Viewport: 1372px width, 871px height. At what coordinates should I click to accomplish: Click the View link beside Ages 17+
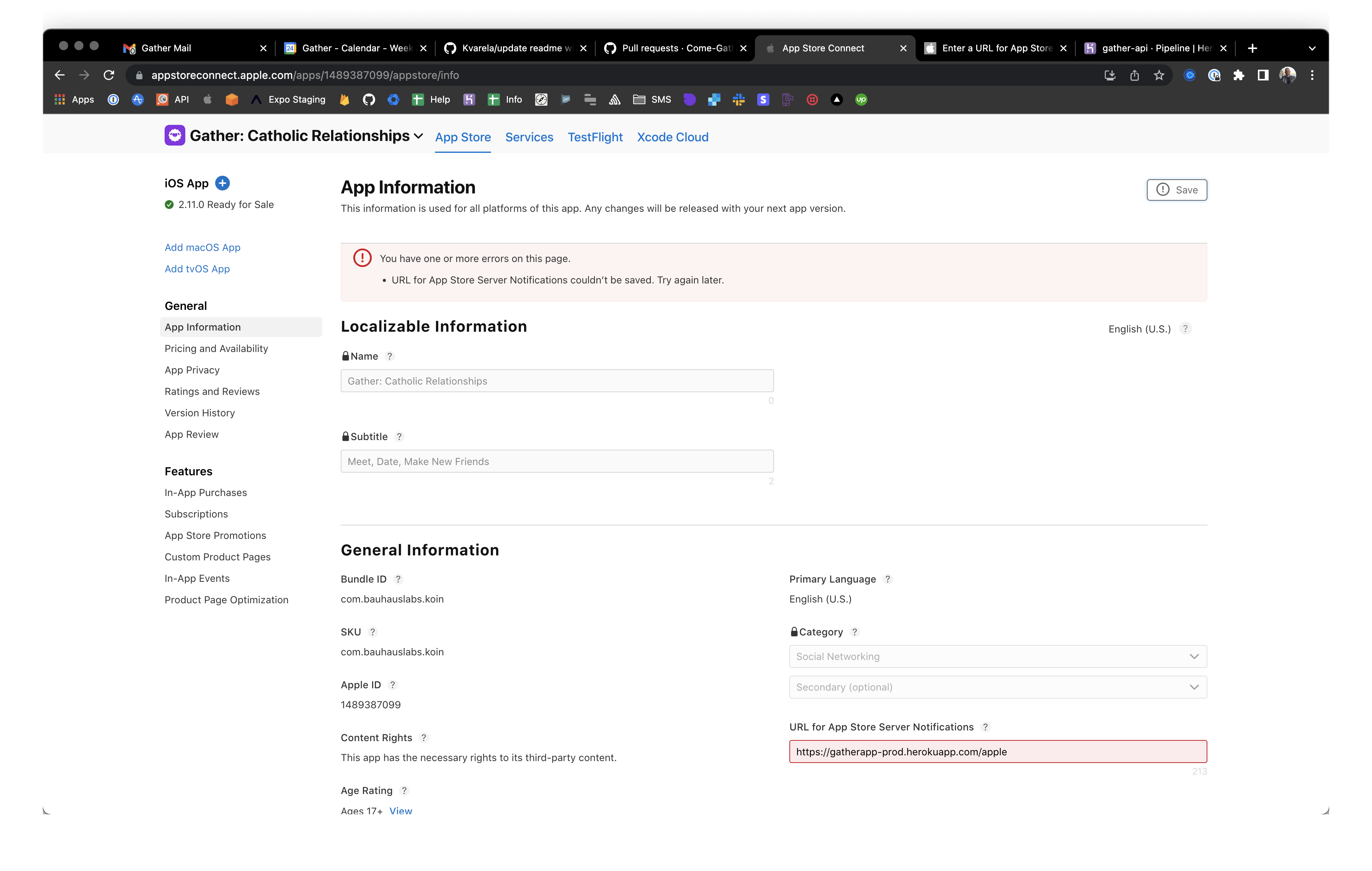(x=400, y=810)
